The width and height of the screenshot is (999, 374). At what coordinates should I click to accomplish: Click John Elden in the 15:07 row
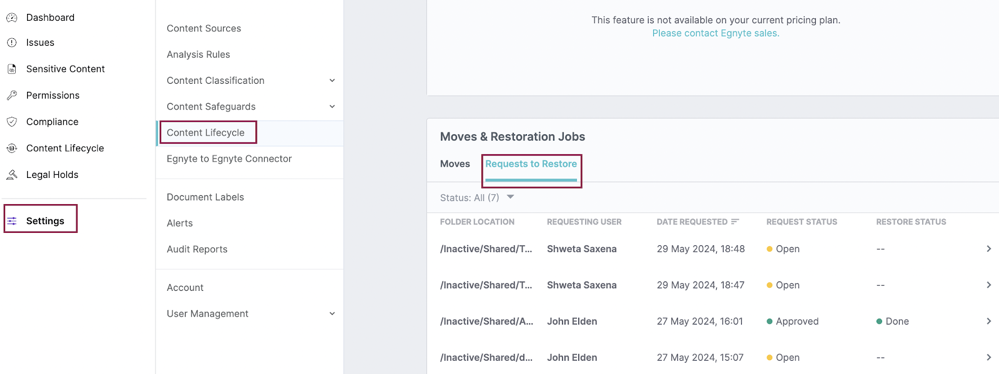[571, 358]
